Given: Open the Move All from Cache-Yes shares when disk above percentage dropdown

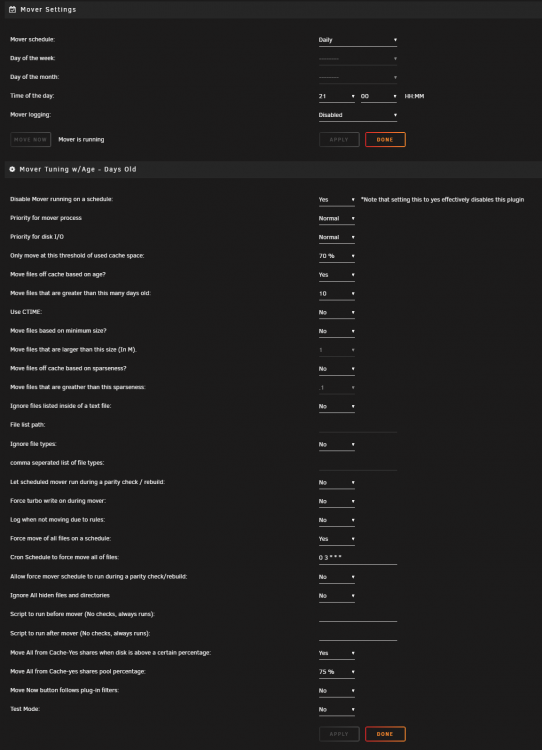Looking at the screenshot, I should point(337,653).
